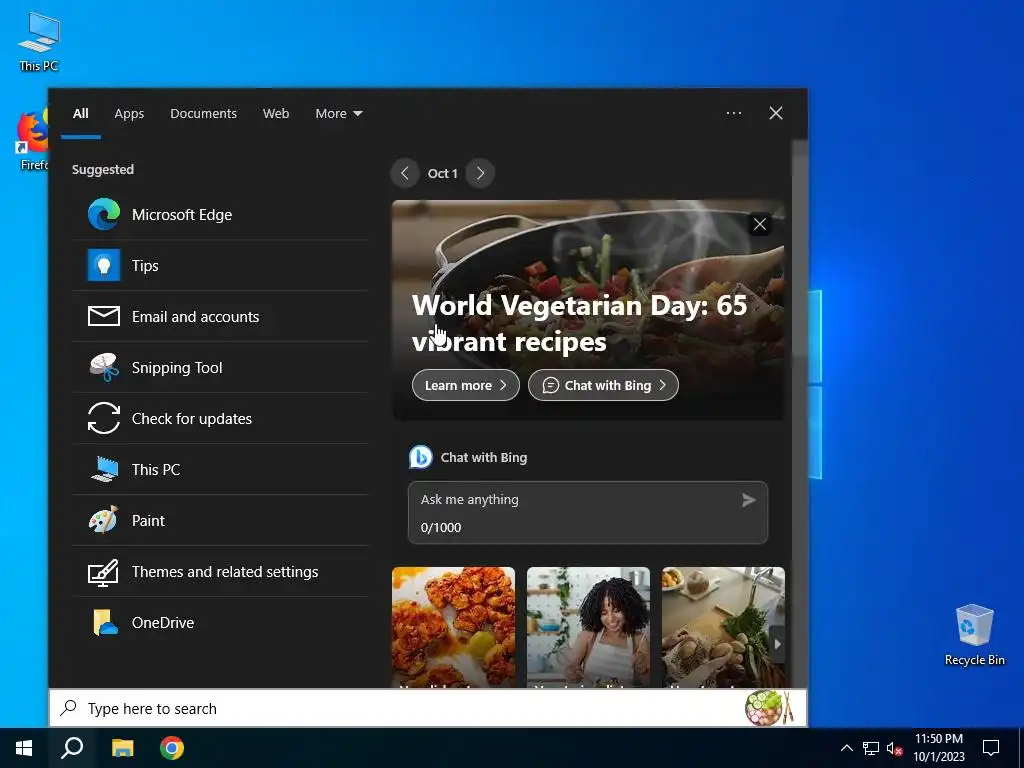This screenshot has width=1024, height=768.
Task: Show hidden system tray icons
Action: [846, 748]
